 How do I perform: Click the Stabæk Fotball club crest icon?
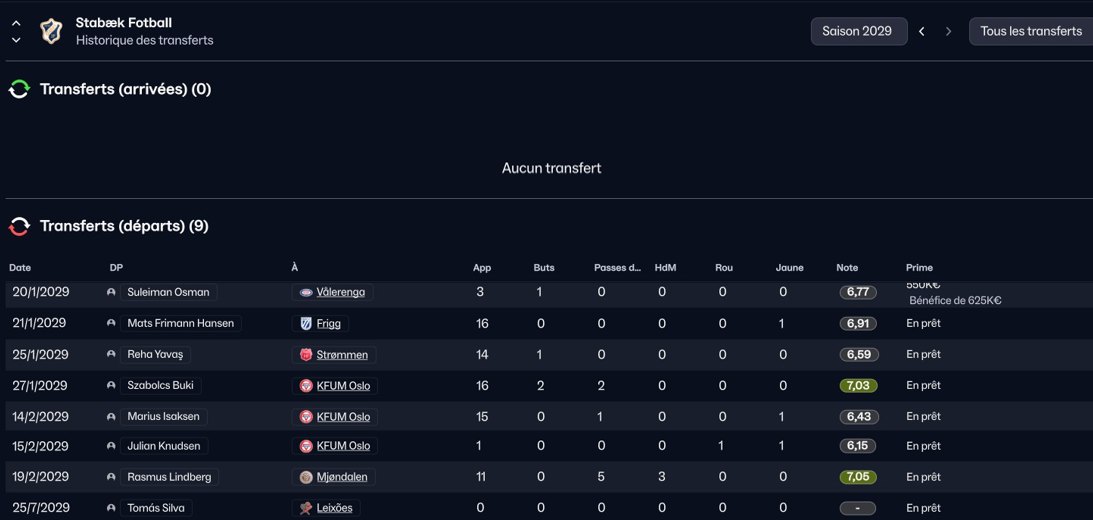click(51, 31)
